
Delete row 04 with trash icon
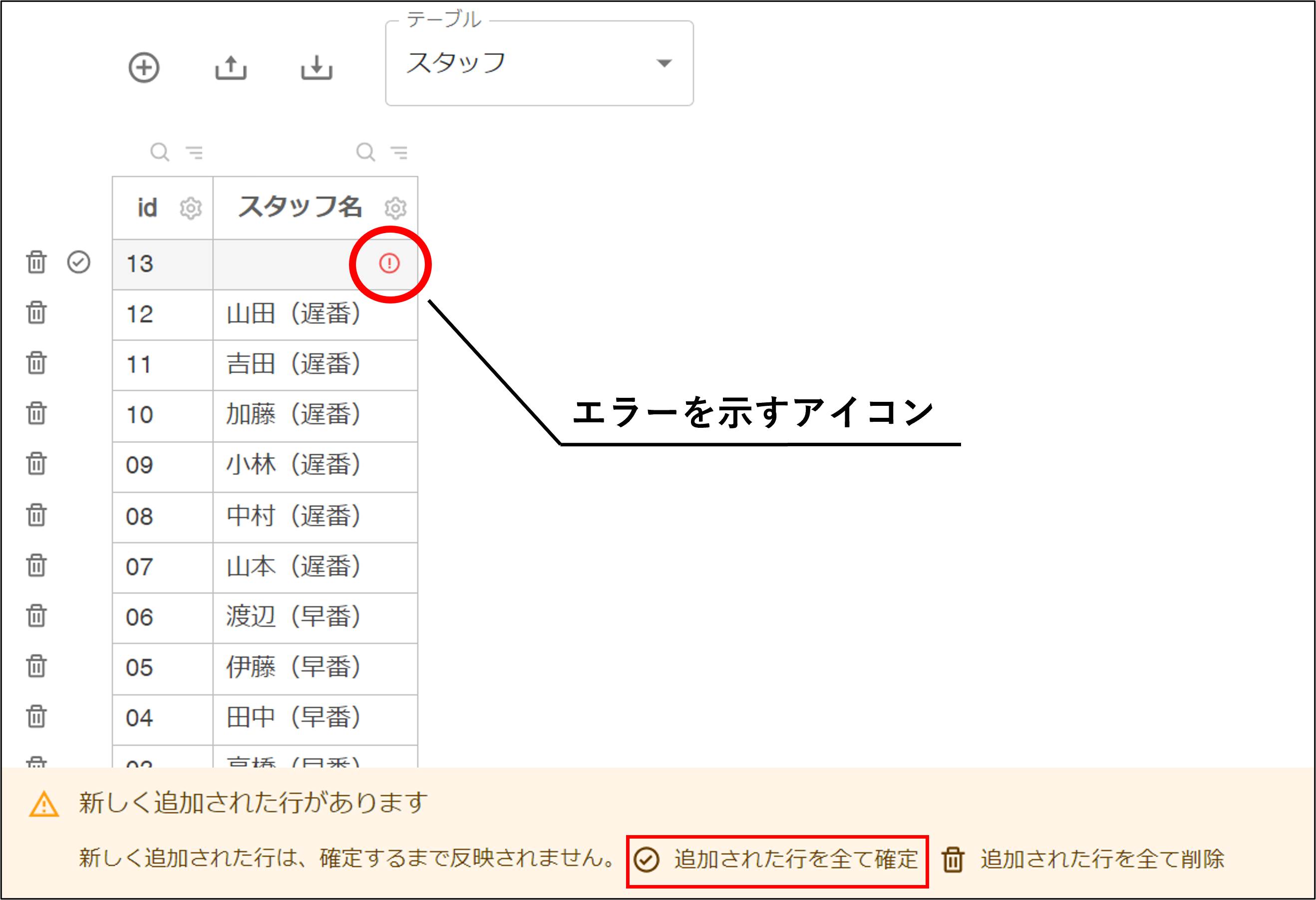point(37,716)
